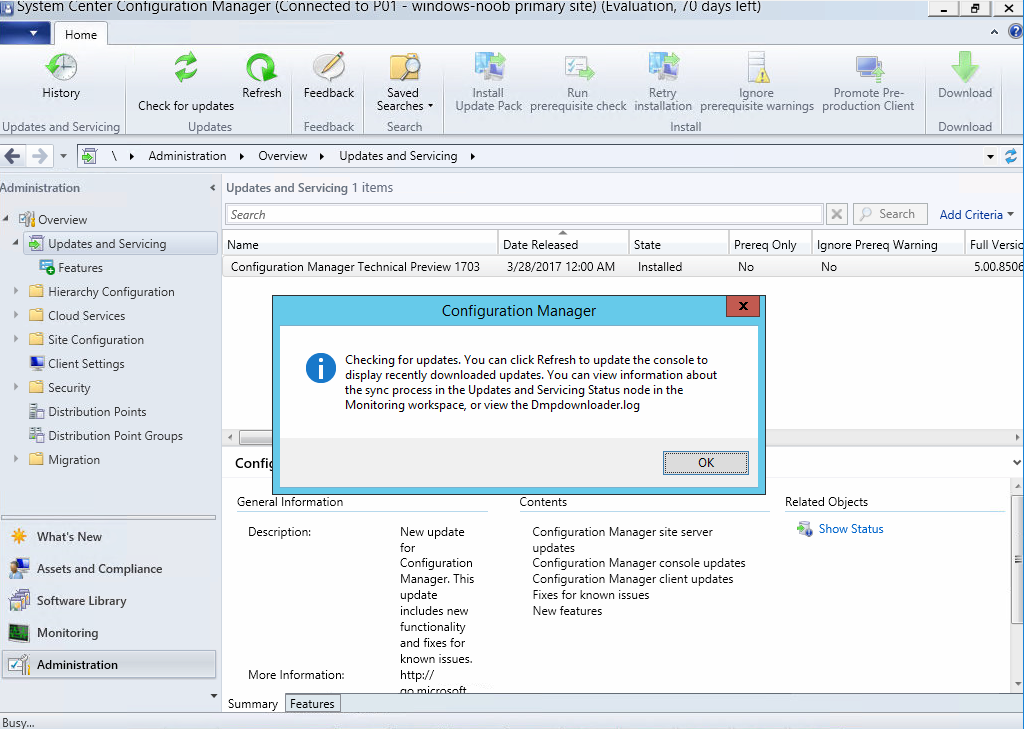1024x729 pixels.
Task: Select the Home ribbon tab
Action: (81, 35)
